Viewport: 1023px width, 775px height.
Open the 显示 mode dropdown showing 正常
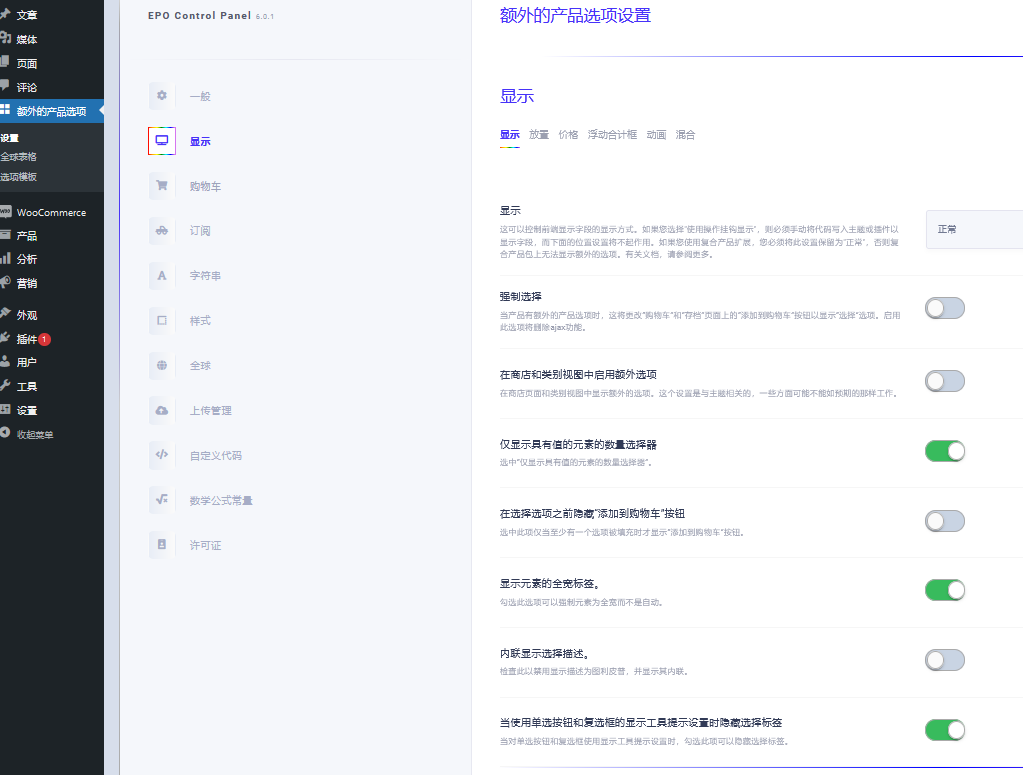tap(975, 230)
